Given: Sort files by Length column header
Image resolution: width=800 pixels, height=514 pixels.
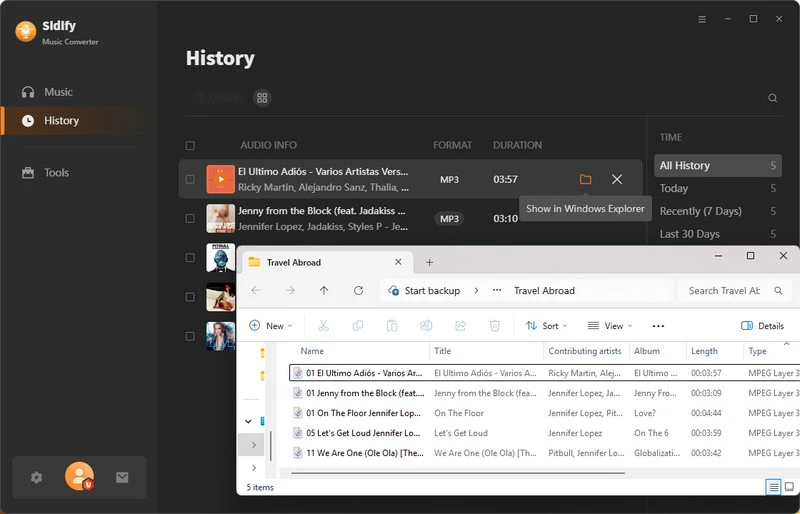Looking at the screenshot, I should (x=704, y=351).
